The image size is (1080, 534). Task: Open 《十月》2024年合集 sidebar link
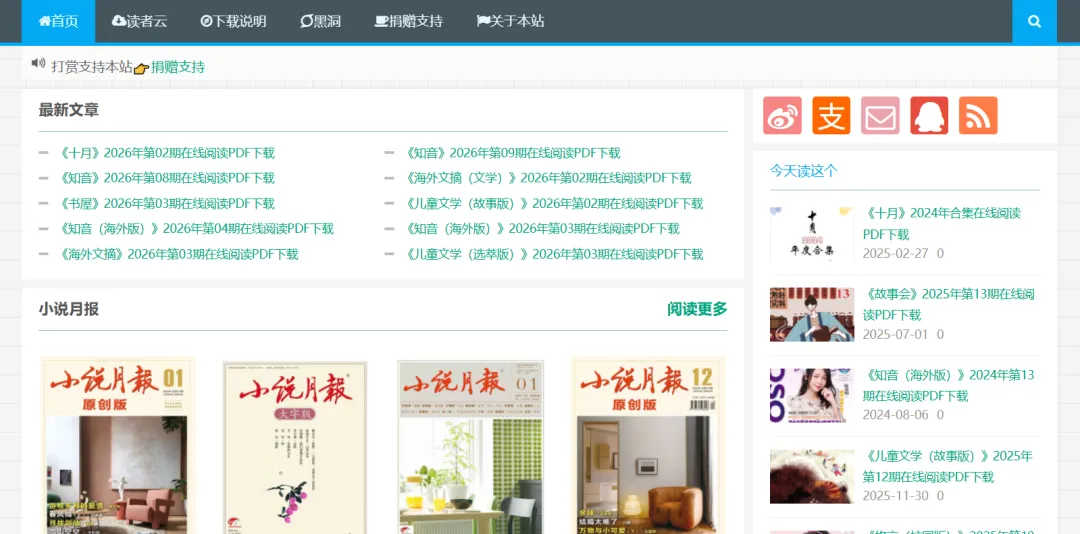click(x=942, y=223)
